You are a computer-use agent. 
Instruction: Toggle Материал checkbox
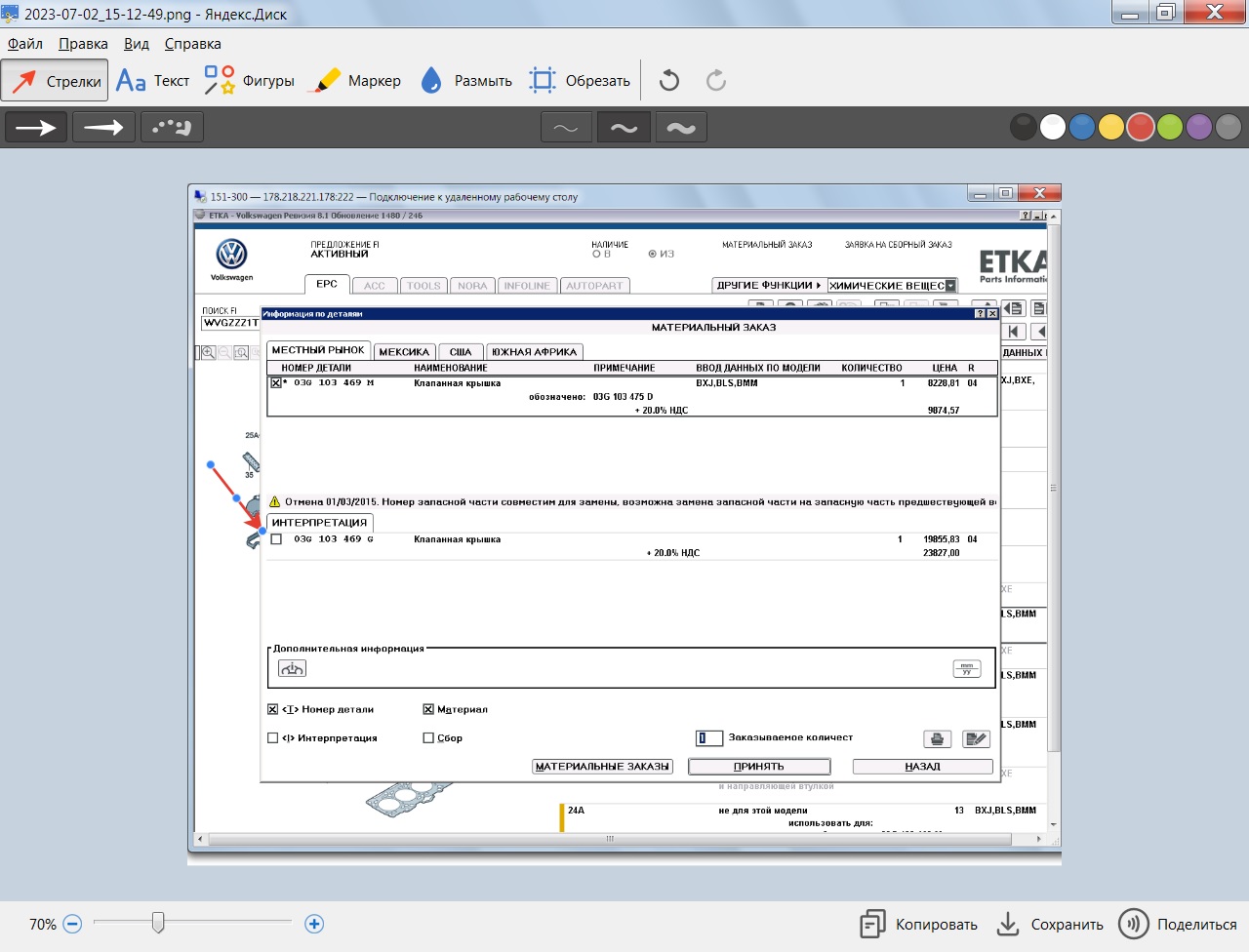pos(427,709)
